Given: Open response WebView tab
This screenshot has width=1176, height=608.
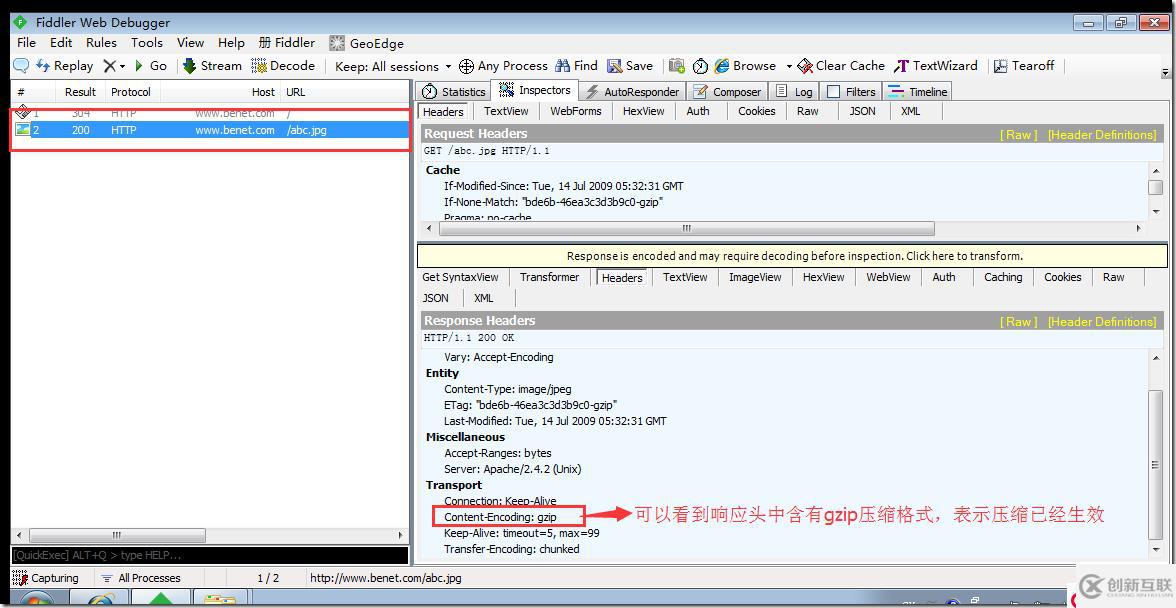Looking at the screenshot, I should [888, 277].
